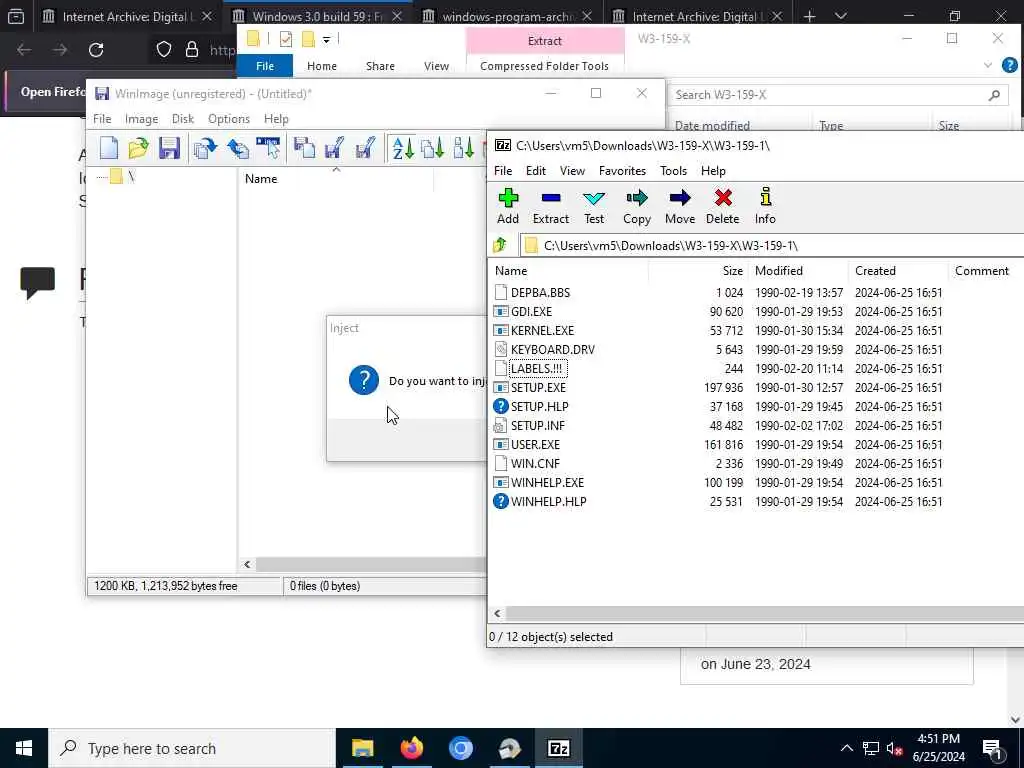Open Image menu in WinImage

coord(142,119)
